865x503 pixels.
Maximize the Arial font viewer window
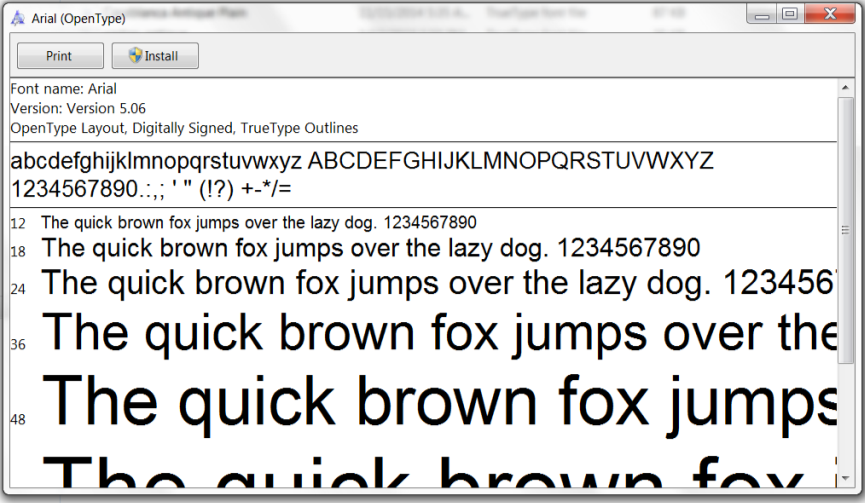(790, 14)
